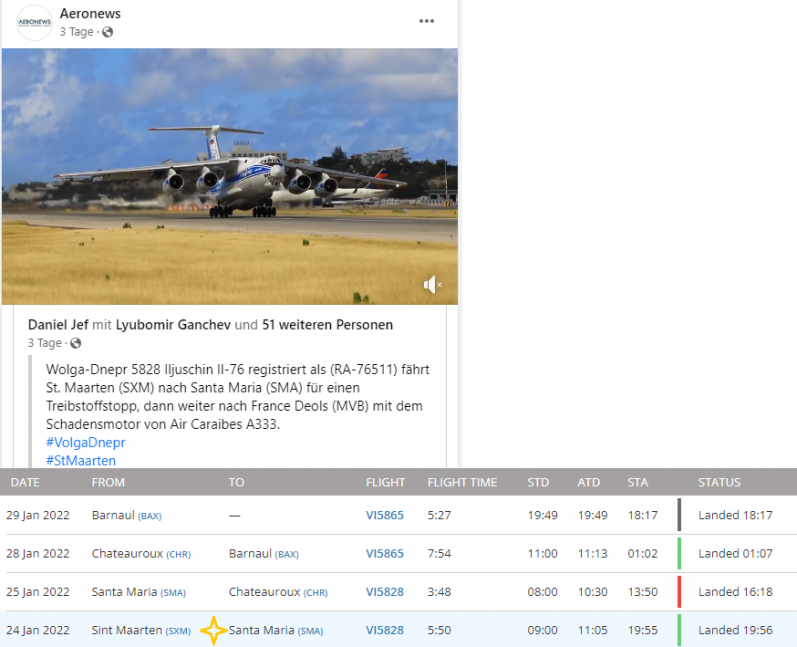
Task: Open Lyubomir Ganchev's profile link
Action: click(173, 325)
